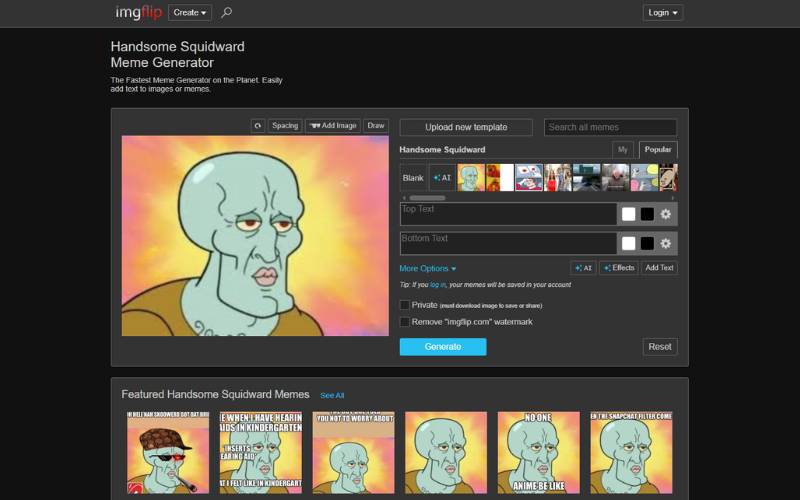Bottom Text black outline color swatch
This screenshot has width=800, height=500.
tap(647, 244)
